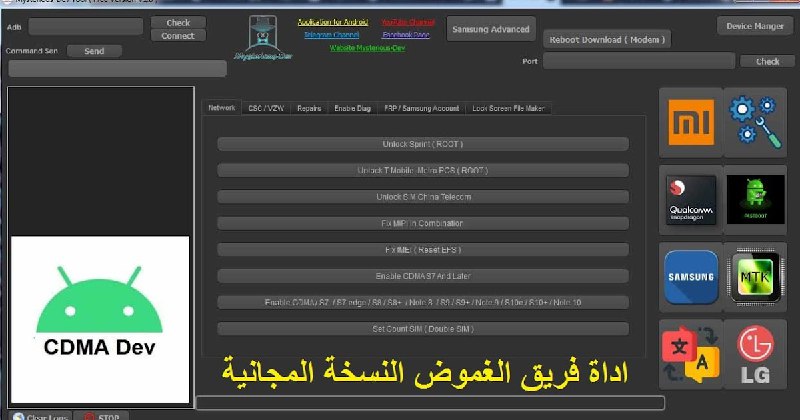Click the Command Sen text field

[117, 68]
